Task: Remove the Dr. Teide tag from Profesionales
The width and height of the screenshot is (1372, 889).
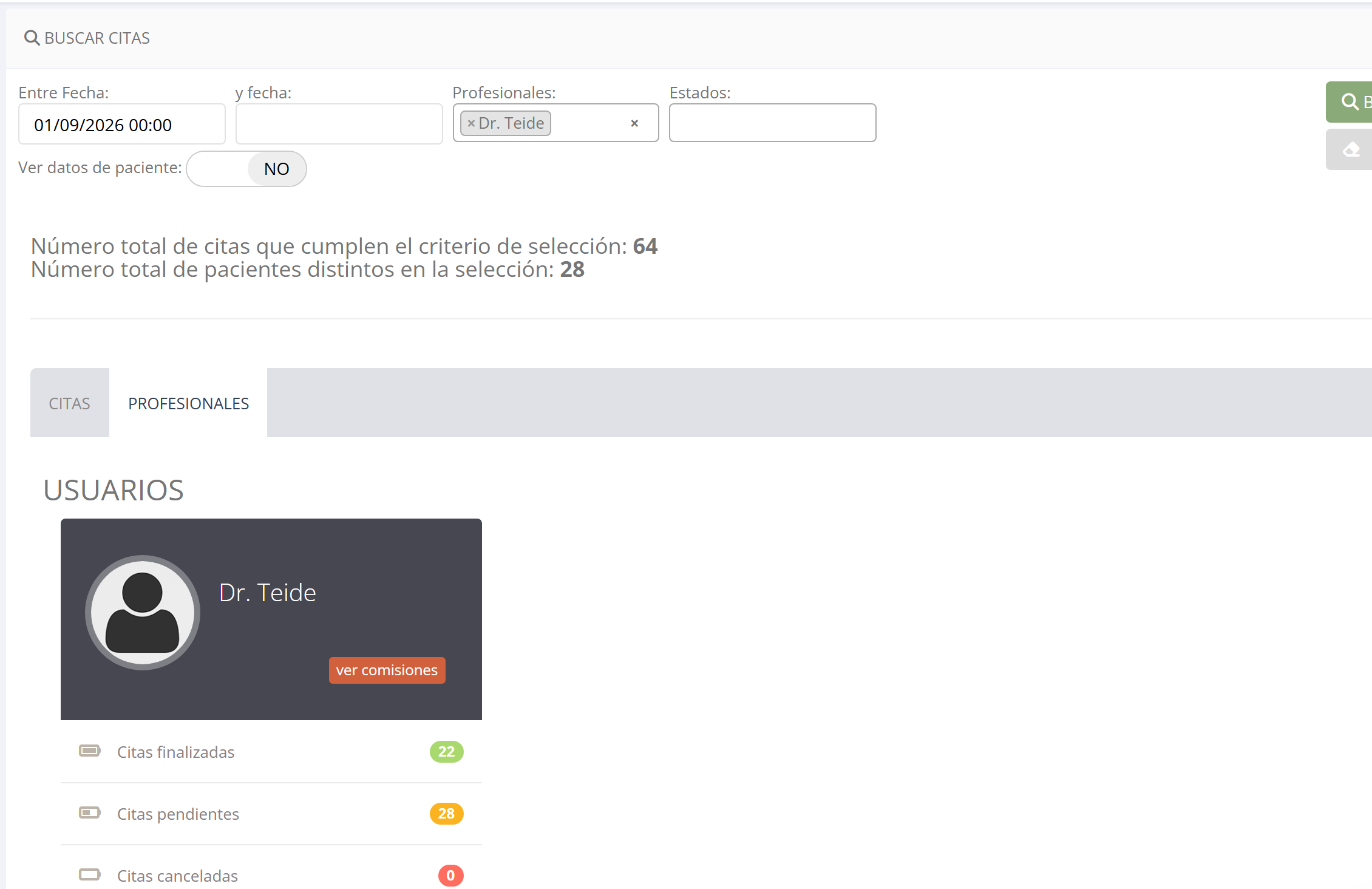Action: [471, 123]
